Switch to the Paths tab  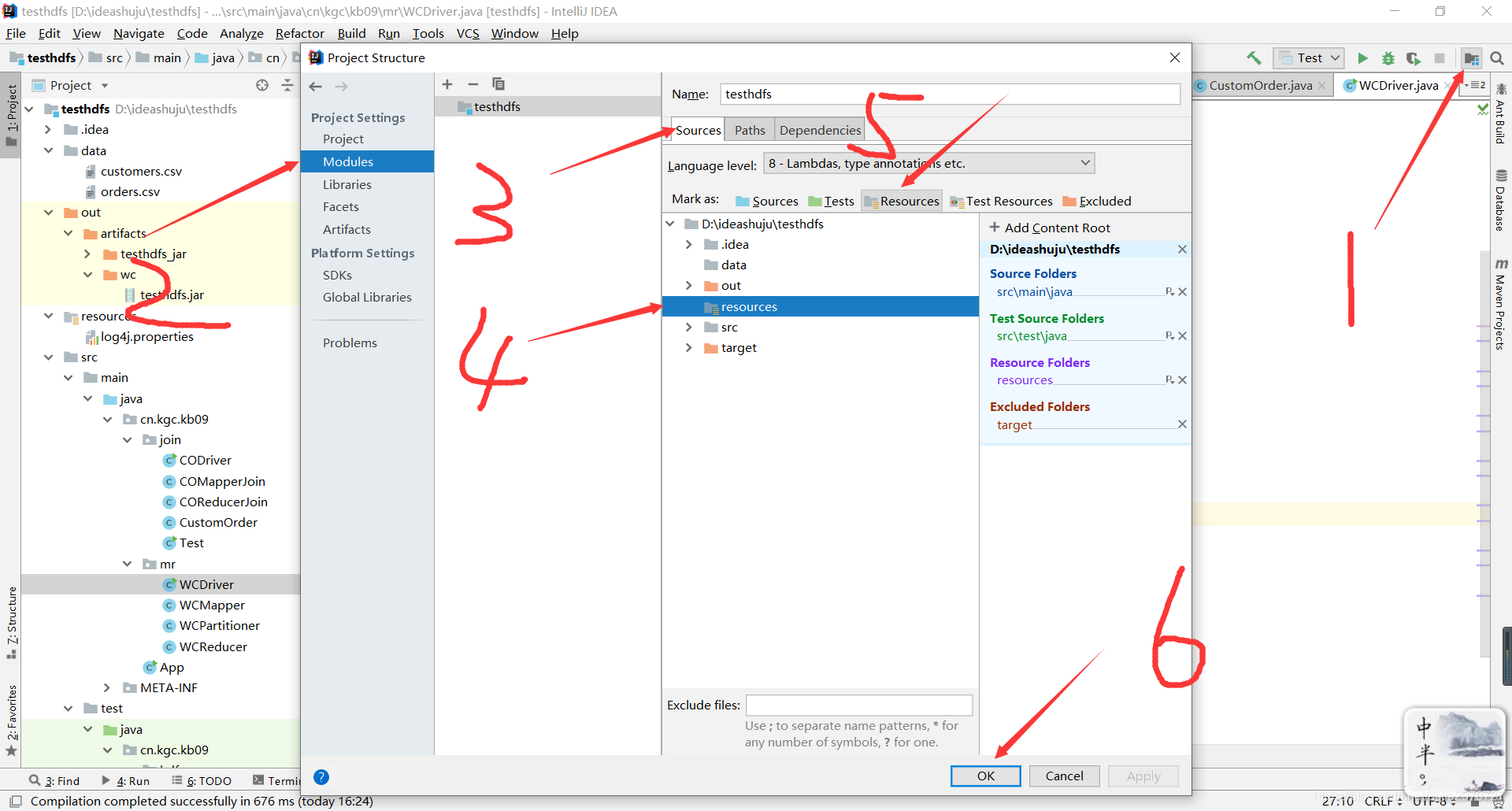(750, 131)
